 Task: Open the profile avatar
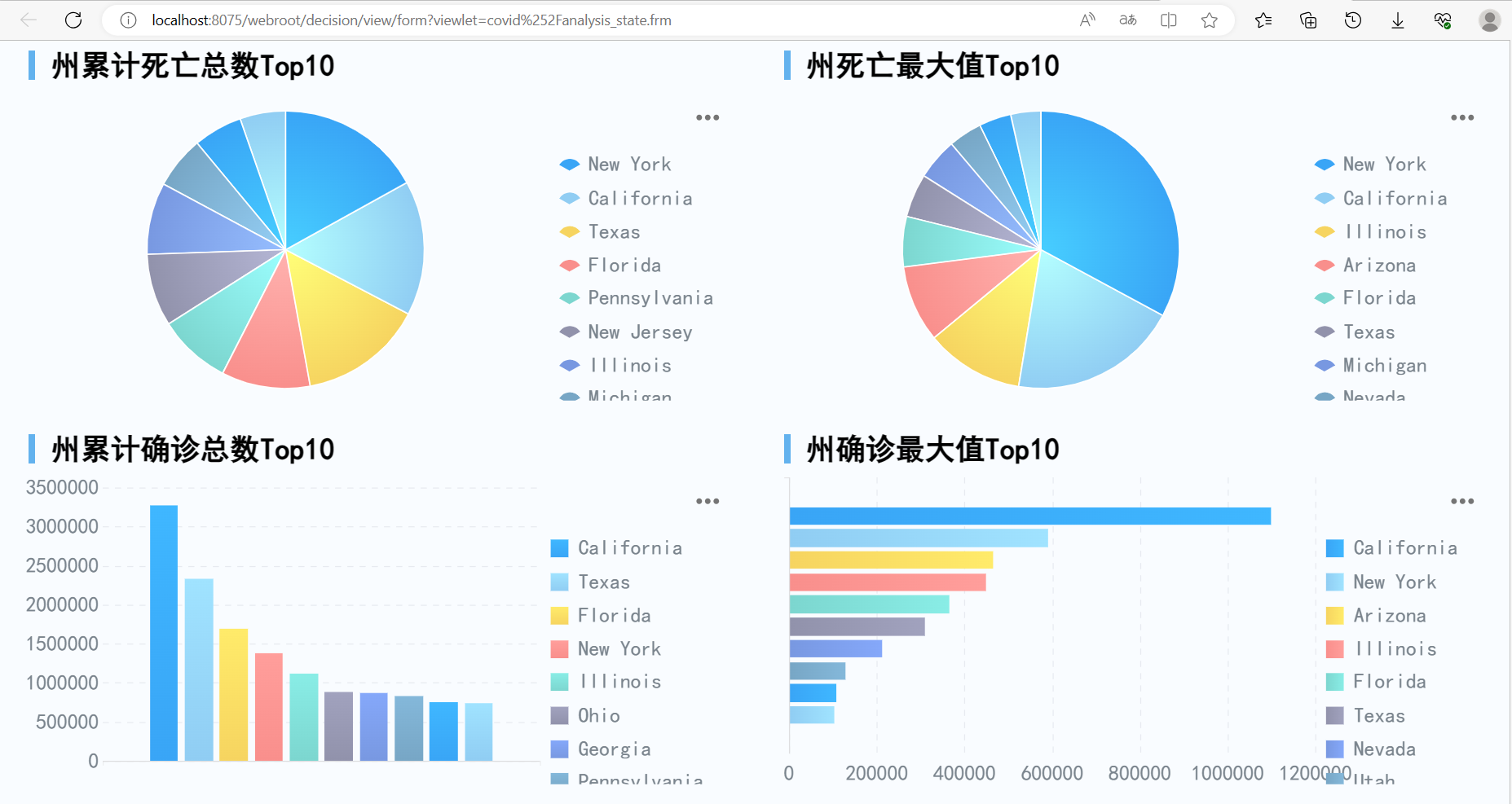(1490, 20)
